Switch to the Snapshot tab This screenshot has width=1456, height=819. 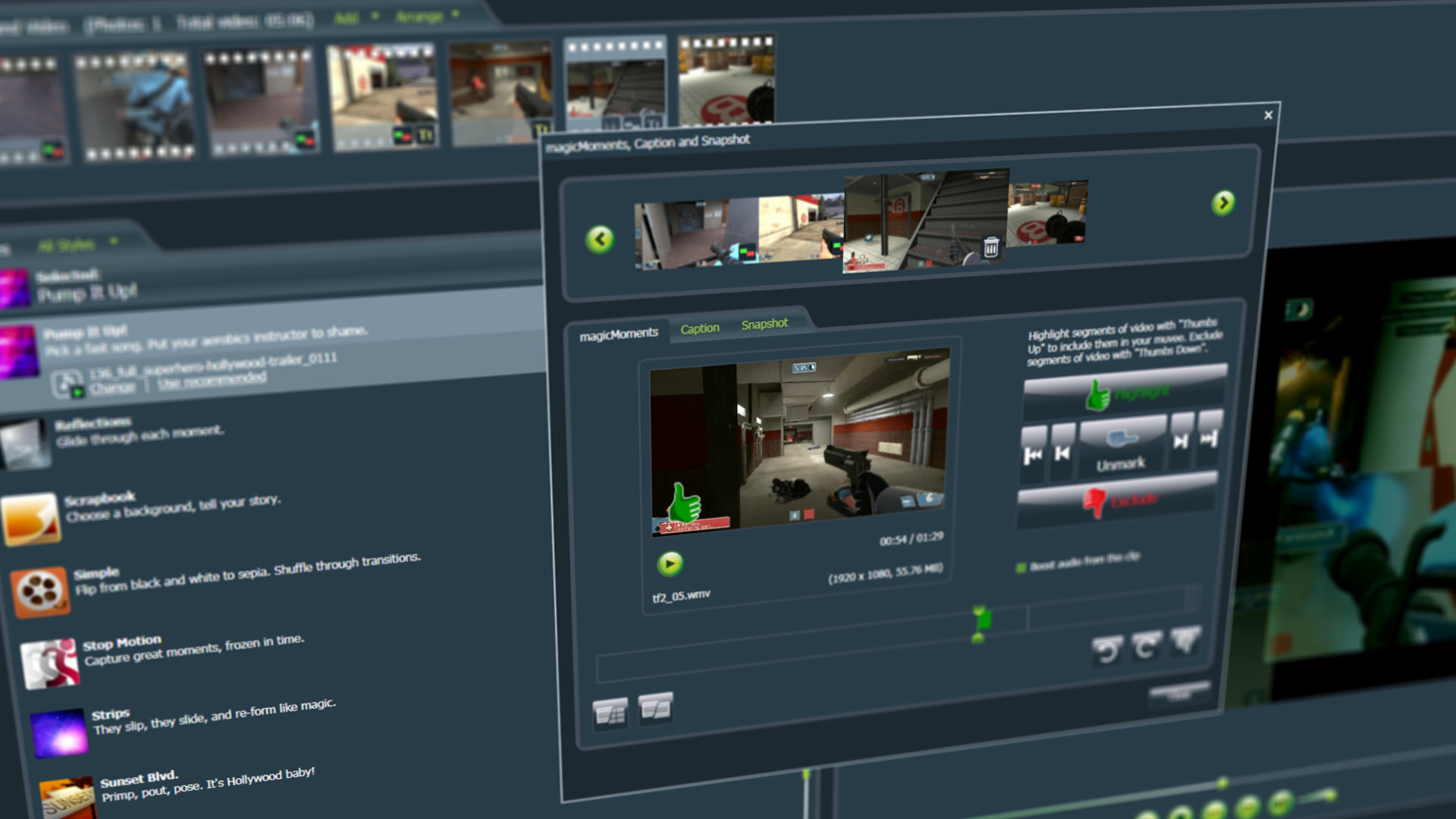764,323
